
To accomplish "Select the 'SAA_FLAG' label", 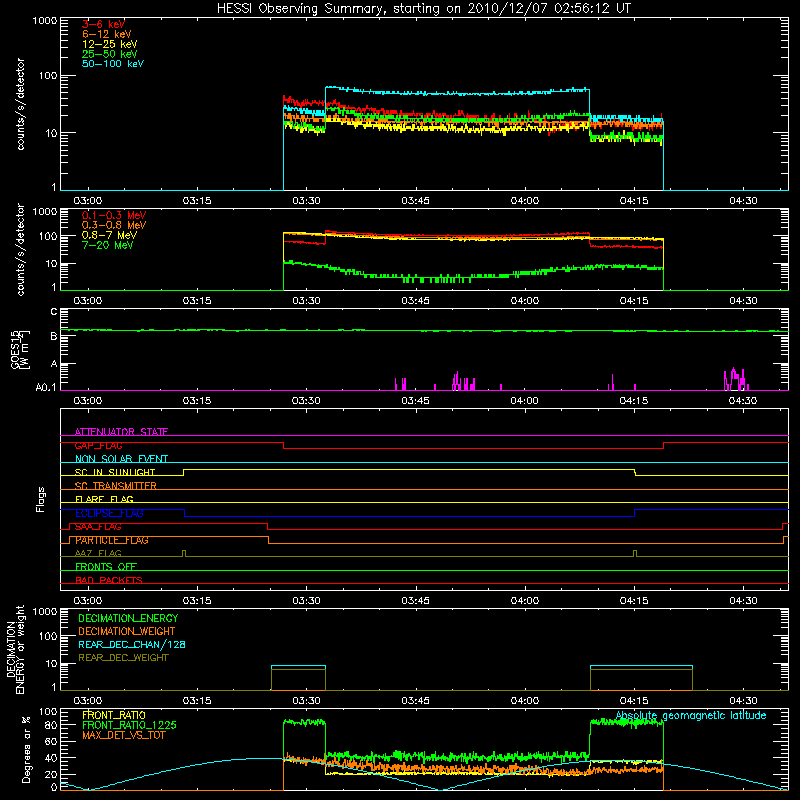I will (x=98, y=527).
